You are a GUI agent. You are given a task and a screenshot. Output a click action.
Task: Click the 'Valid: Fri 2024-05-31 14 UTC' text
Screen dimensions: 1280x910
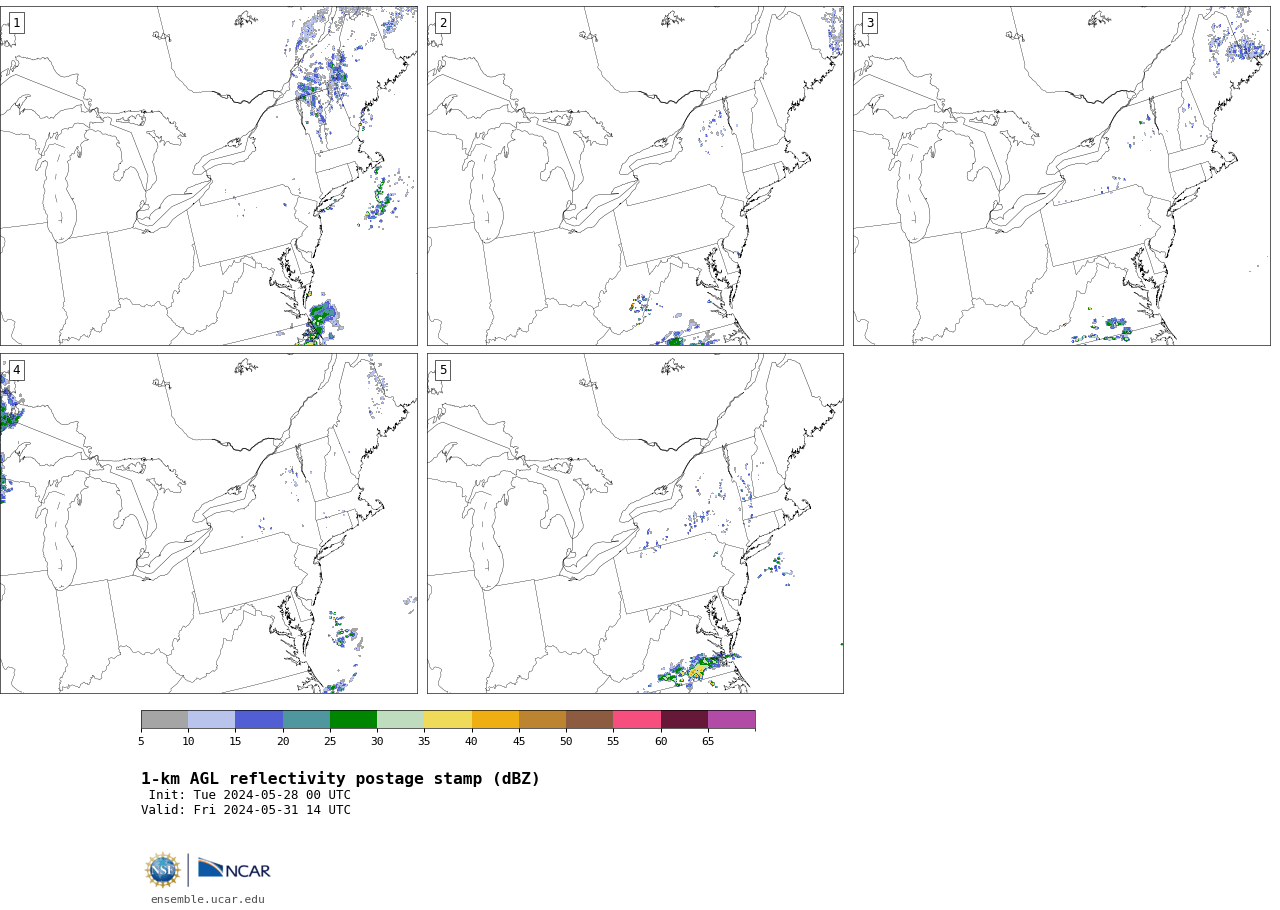(x=246, y=811)
